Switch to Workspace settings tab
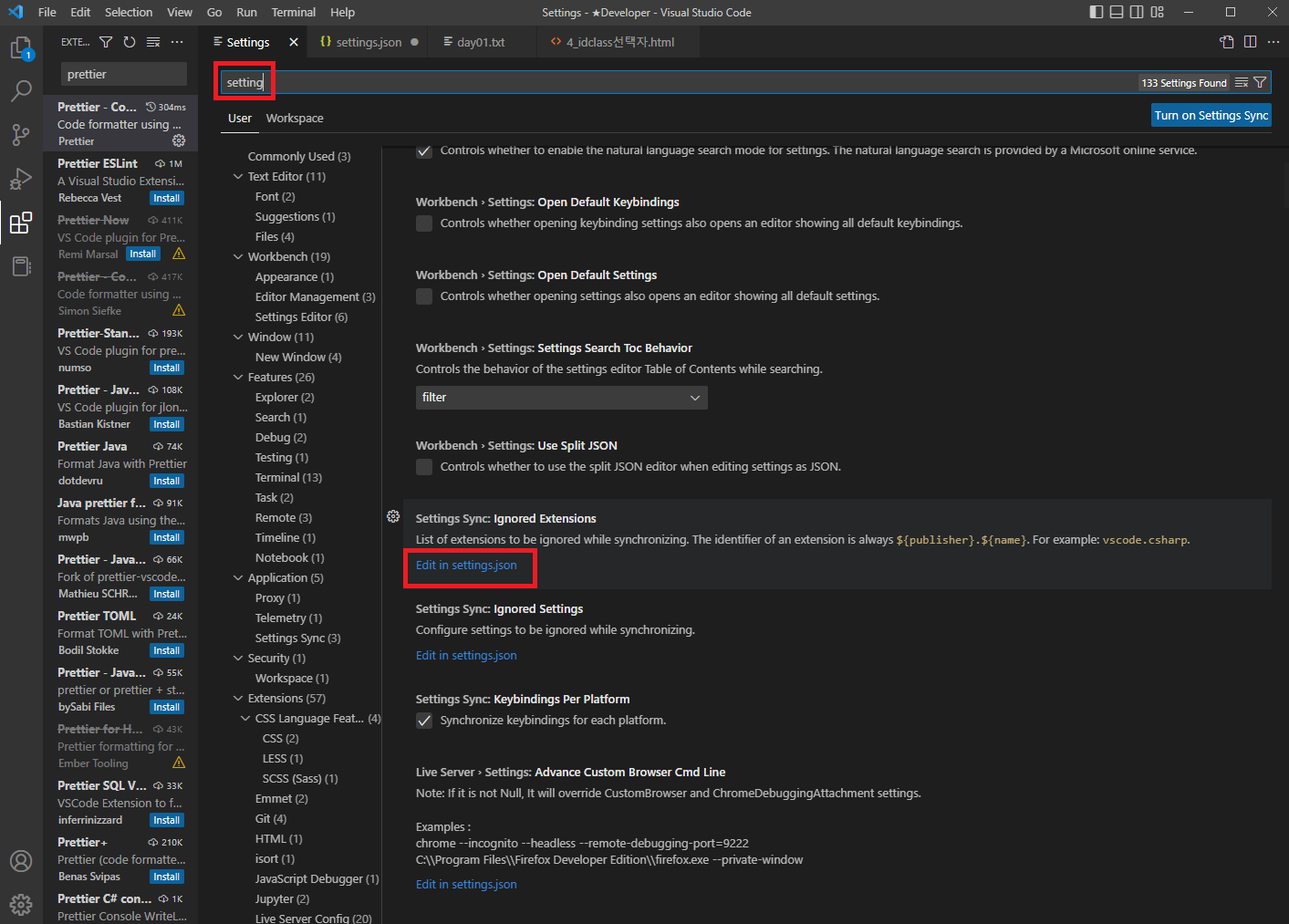This screenshot has height=924, width=1289. (x=295, y=118)
